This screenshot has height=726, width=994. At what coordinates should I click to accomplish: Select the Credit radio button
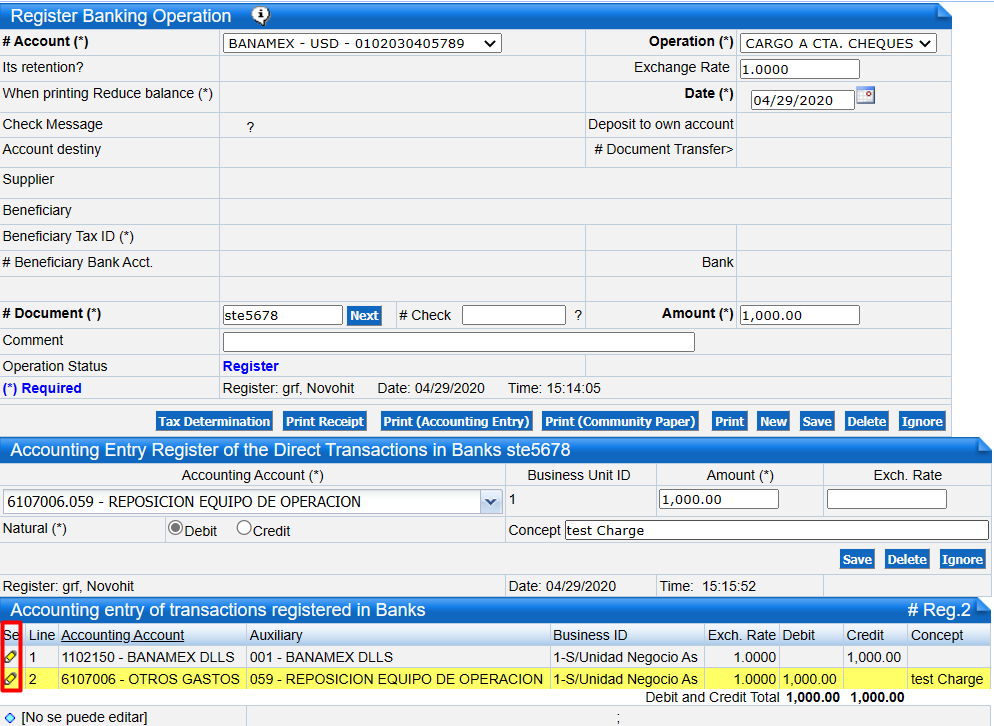244,529
